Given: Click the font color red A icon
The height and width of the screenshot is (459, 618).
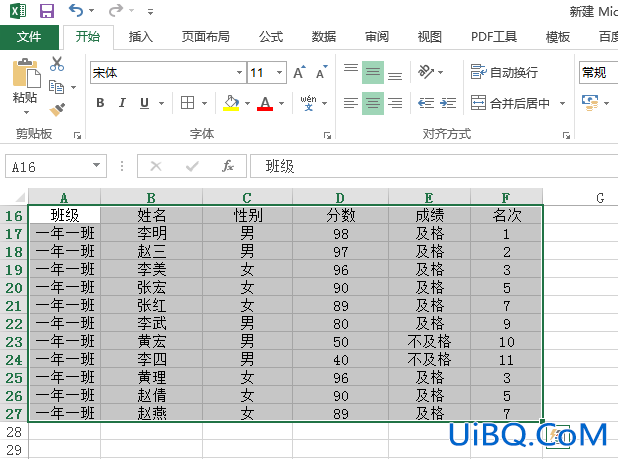Looking at the screenshot, I should click(x=265, y=103).
